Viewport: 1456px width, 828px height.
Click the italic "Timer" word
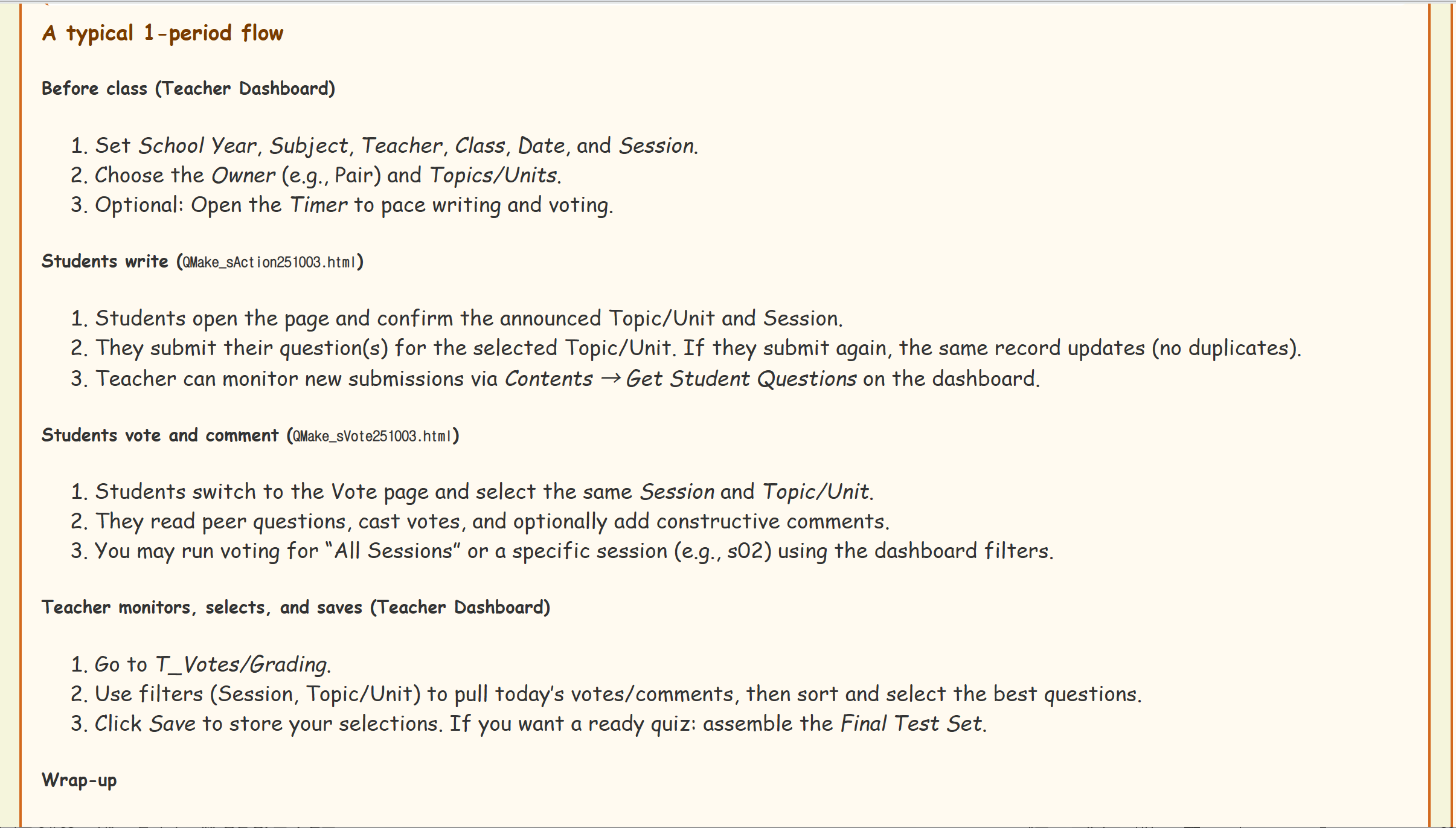pyautogui.click(x=318, y=205)
